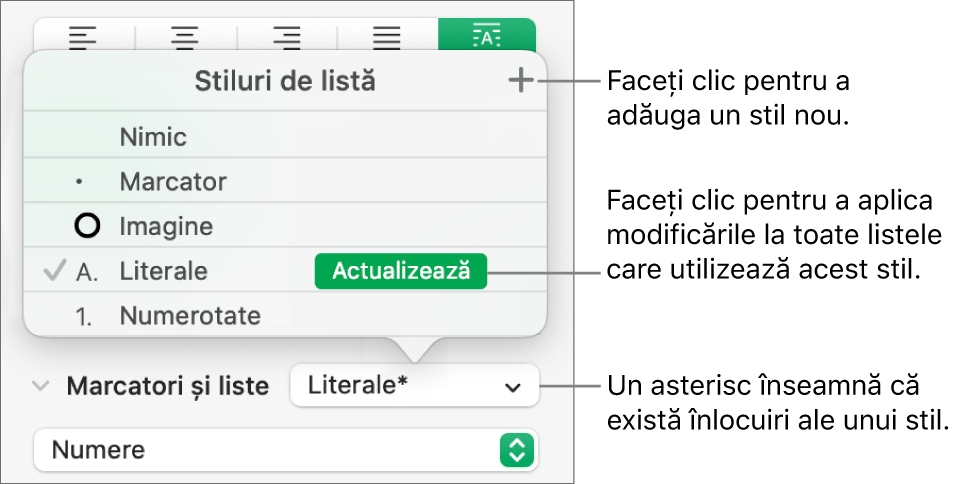The image size is (960, 484).
Task: Click the Stiluri de listă title
Action: click(x=285, y=82)
